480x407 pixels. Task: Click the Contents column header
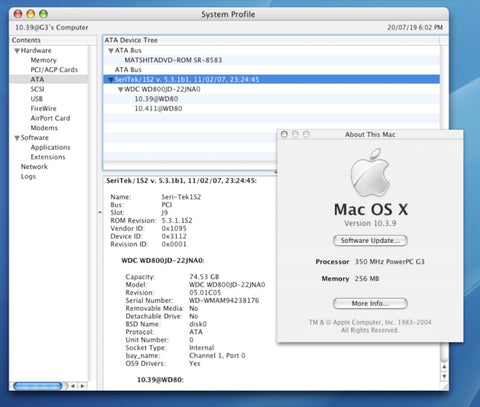tap(53, 40)
